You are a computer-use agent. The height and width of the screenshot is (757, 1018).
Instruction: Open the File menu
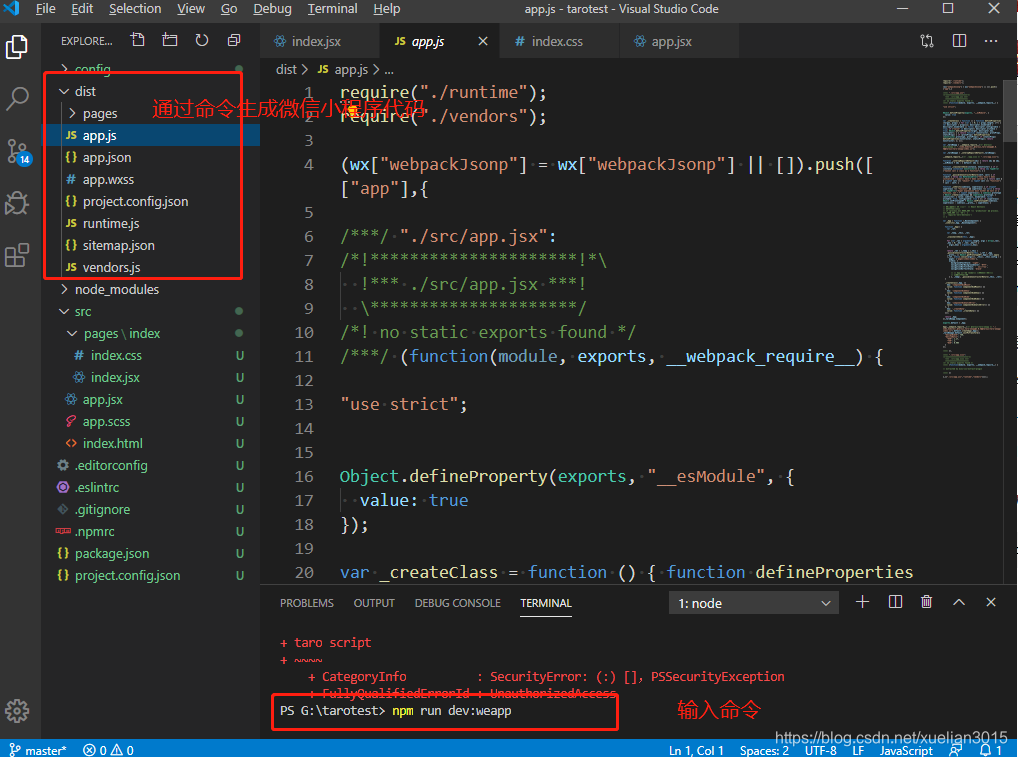(x=45, y=9)
